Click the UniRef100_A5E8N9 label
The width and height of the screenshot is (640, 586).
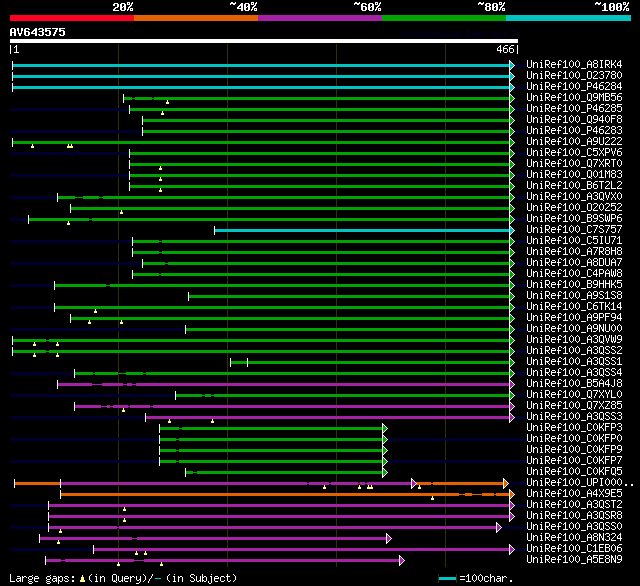point(574,560)
